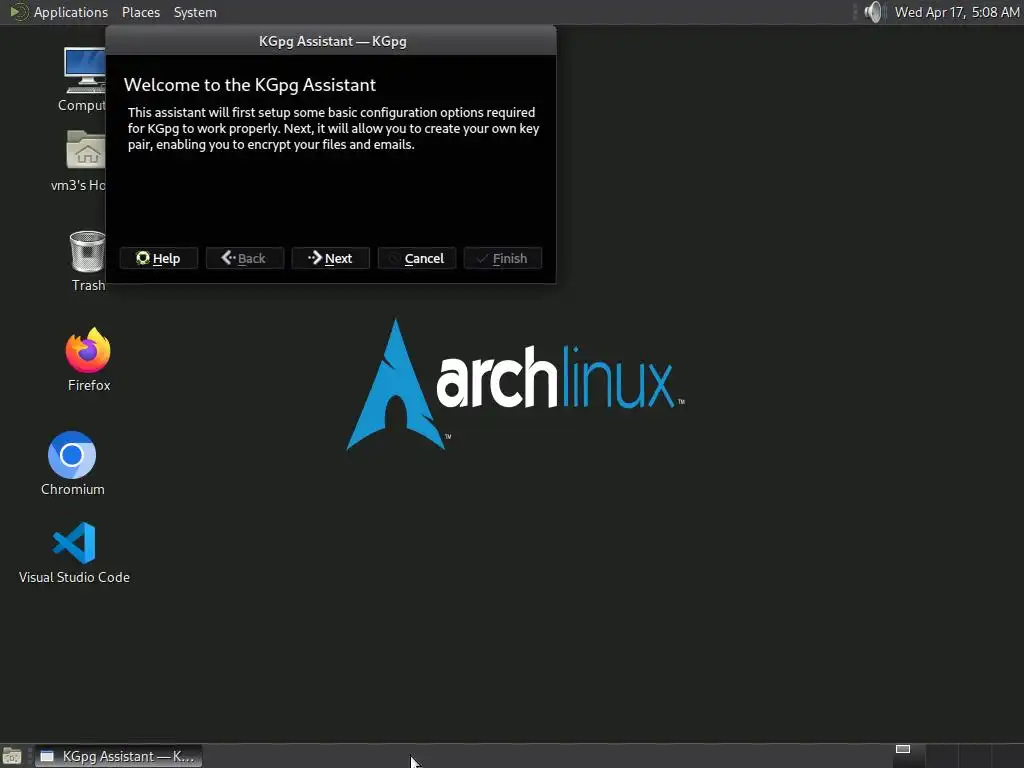
Task: Click the Welcome to the KGpg Assistant heading
Action: pyautogui.click(x=249, y=85)
